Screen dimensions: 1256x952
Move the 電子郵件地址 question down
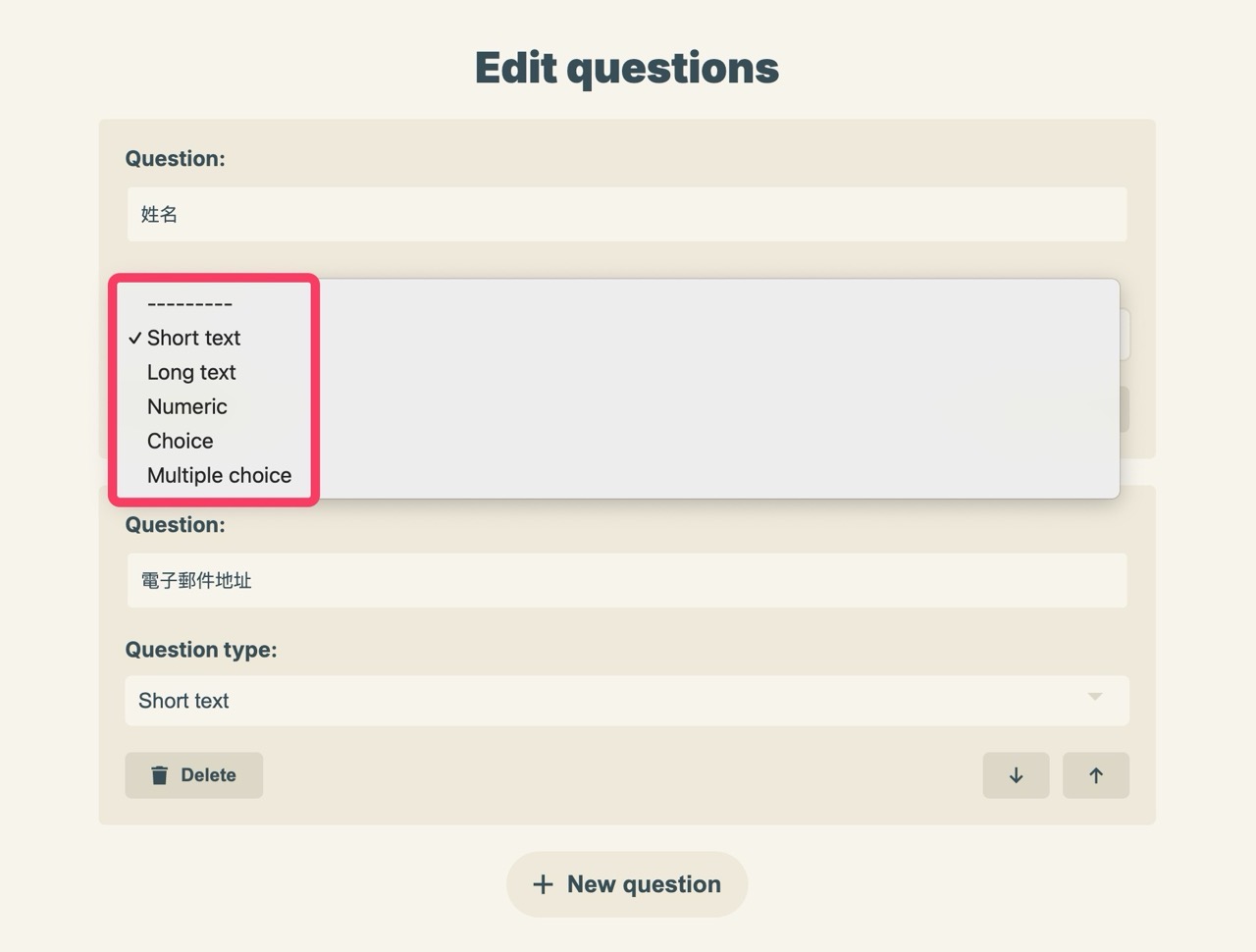point(1016,775)
